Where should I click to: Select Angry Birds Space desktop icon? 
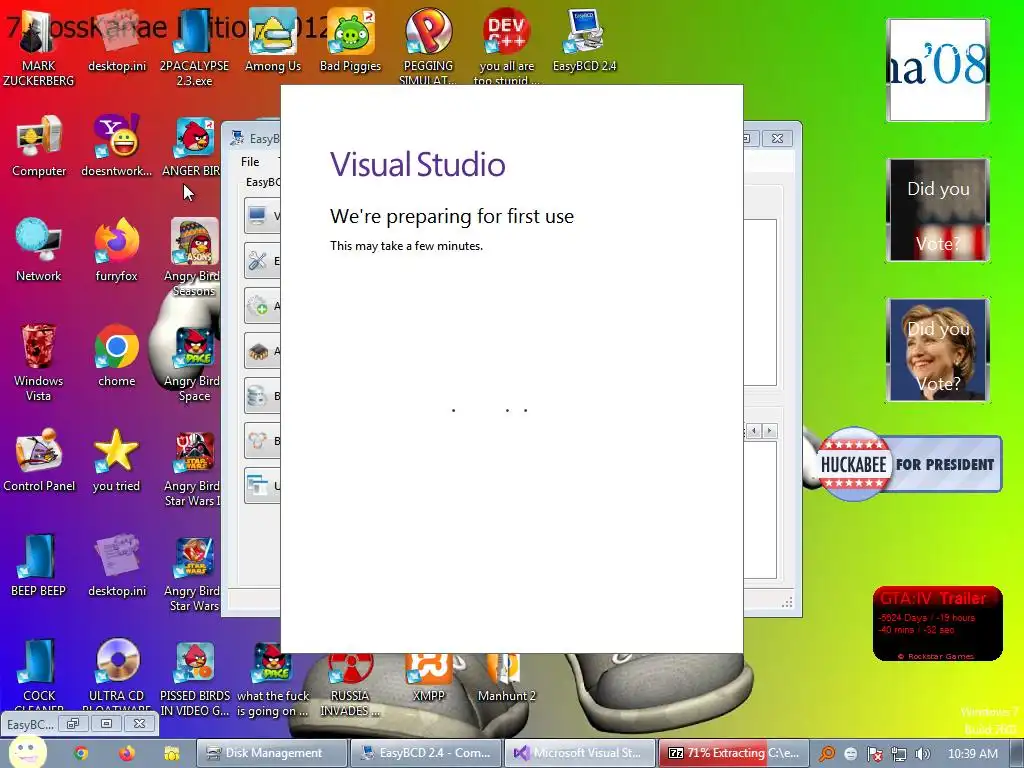(x=193, y=362)
